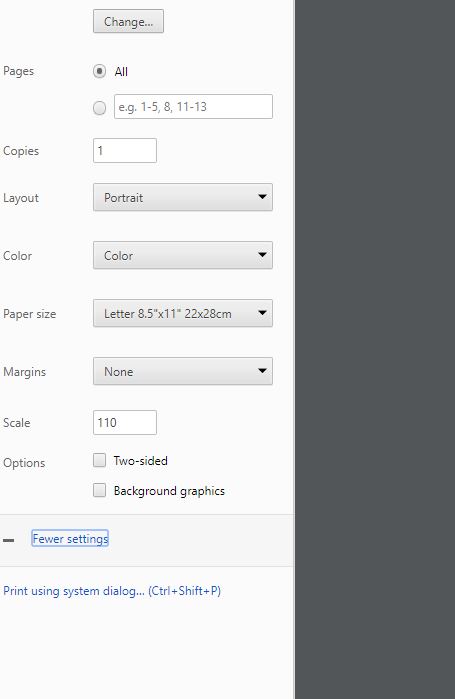Select the custom page range radio button
Screen dimensions: 455x699
coord(99,107)
